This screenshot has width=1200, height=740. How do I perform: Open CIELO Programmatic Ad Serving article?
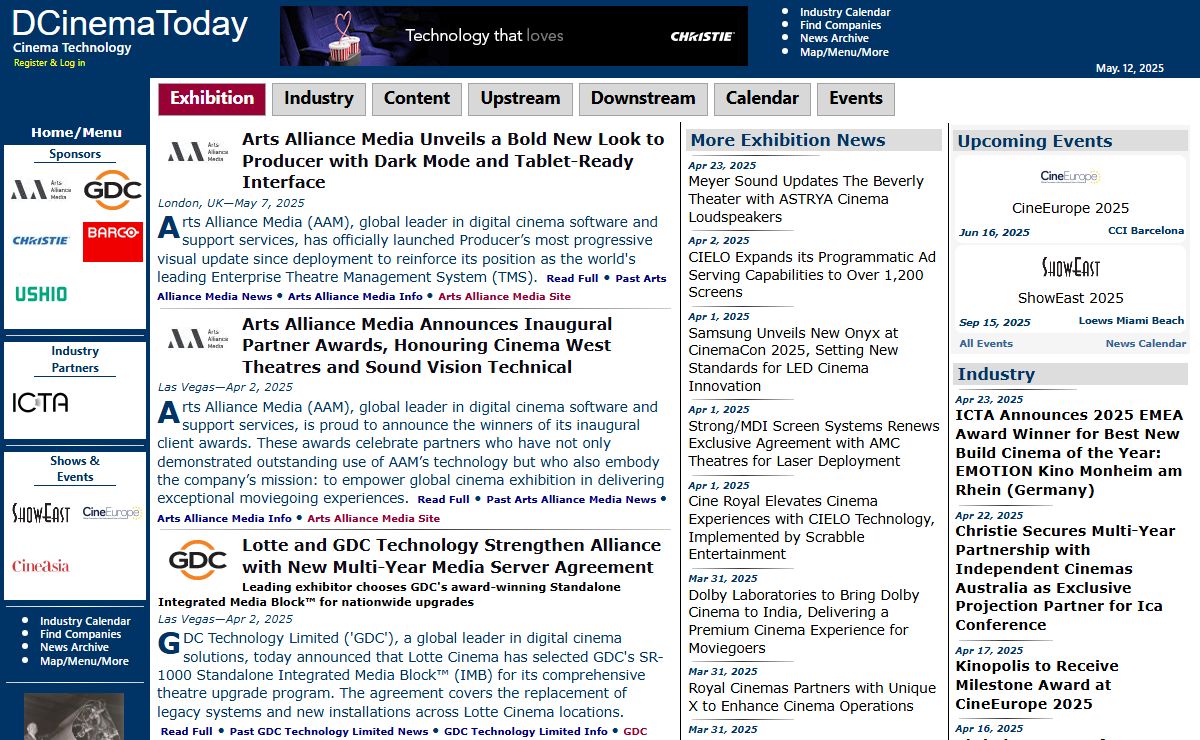[812, 275]
